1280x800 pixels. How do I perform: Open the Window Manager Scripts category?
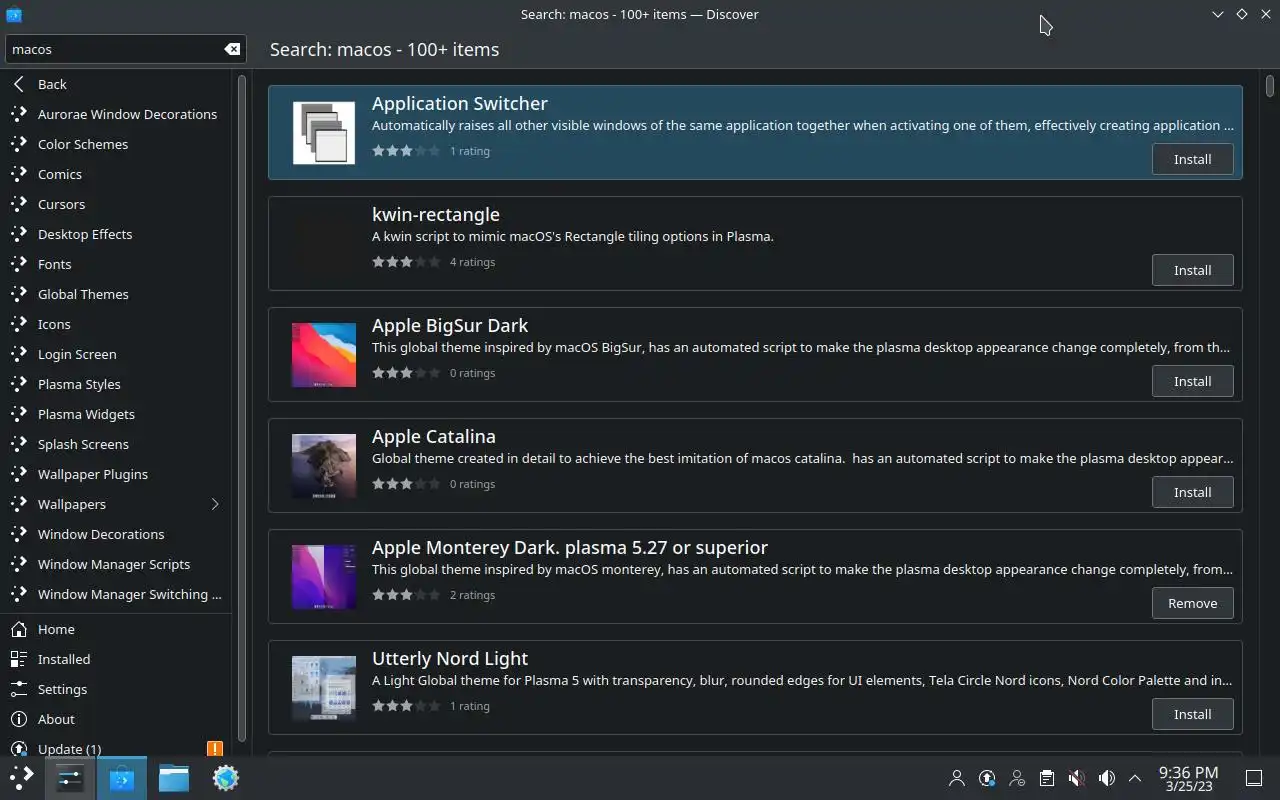116,564
